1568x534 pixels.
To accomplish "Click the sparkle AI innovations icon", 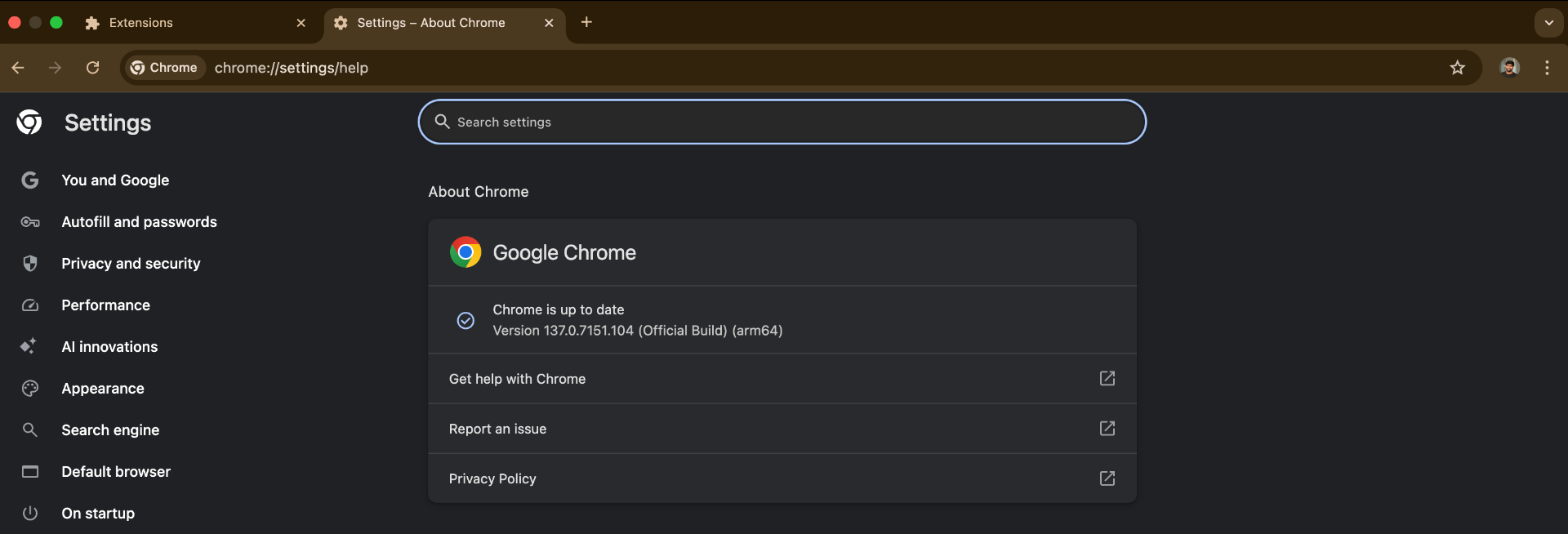I will point(29,346).
